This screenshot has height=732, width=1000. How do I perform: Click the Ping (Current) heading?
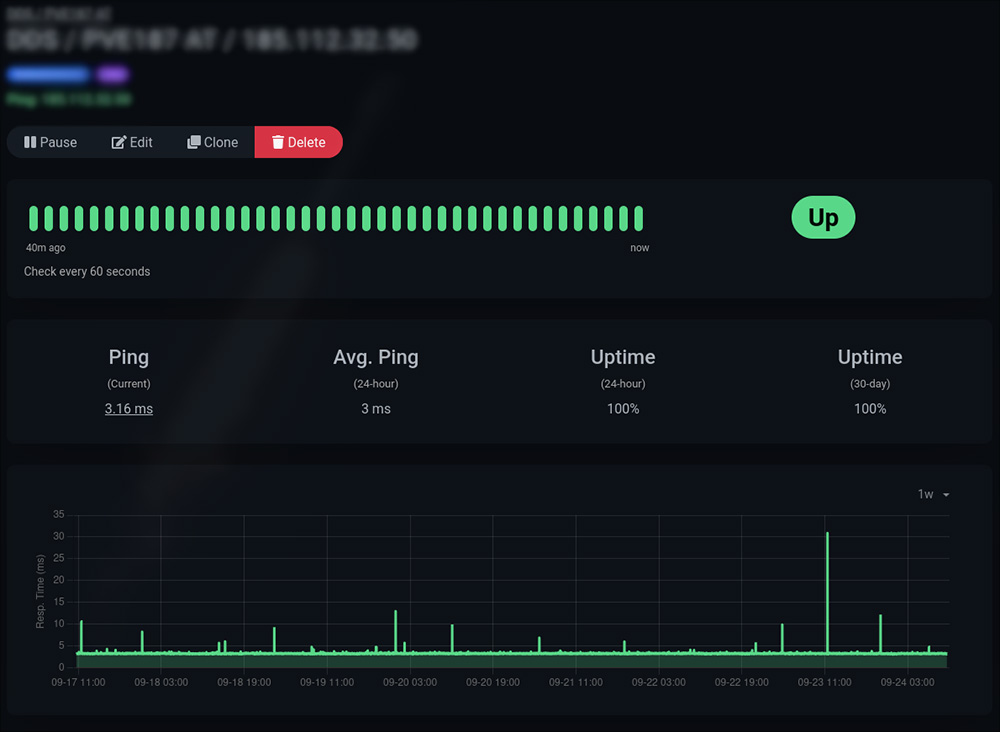tap(129, 357)
